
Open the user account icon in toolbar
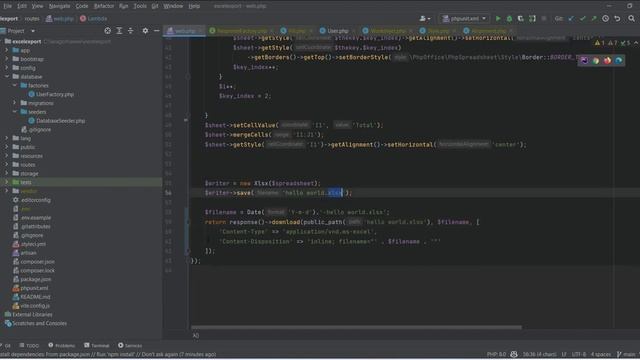[424, 18]
